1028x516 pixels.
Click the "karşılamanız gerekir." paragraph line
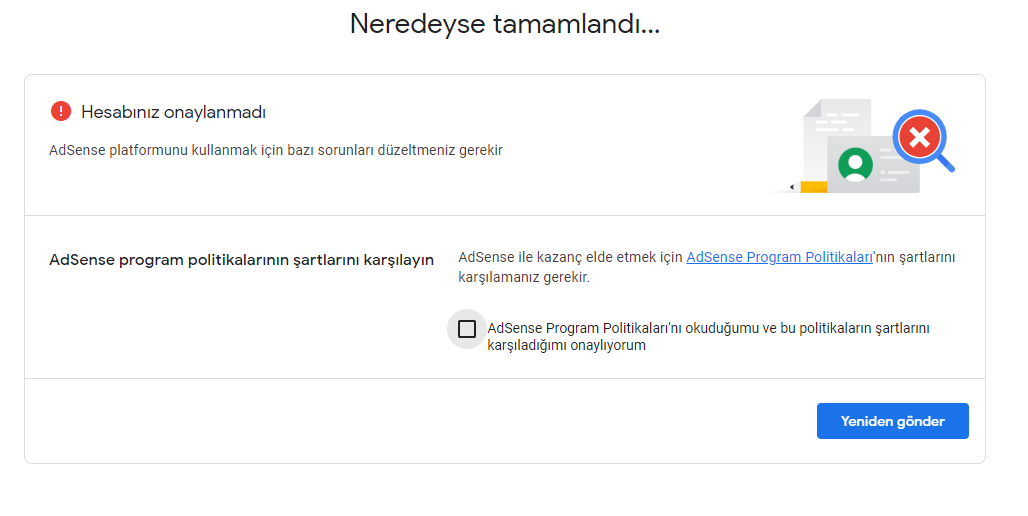click(x=524, y=277)
